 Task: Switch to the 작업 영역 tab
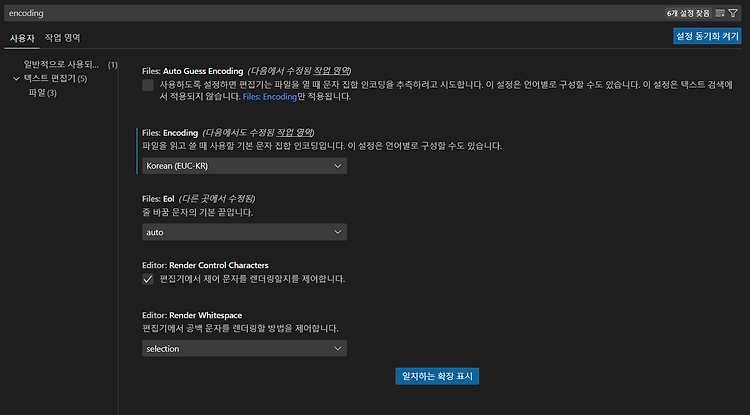63,38
